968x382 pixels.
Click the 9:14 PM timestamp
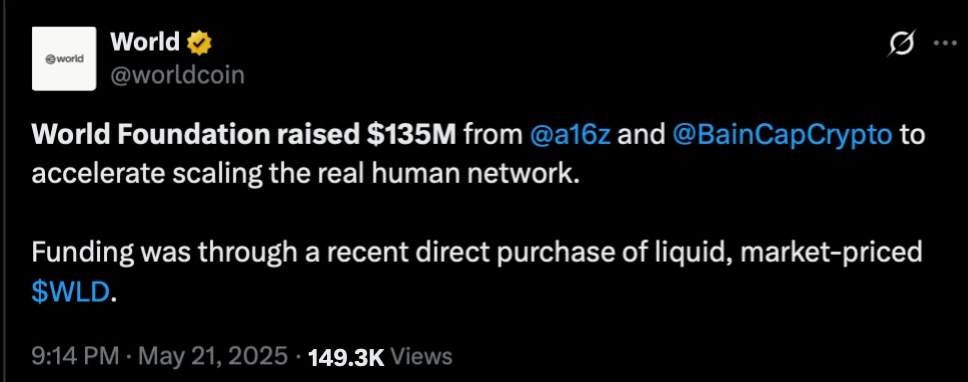(75, 356)
